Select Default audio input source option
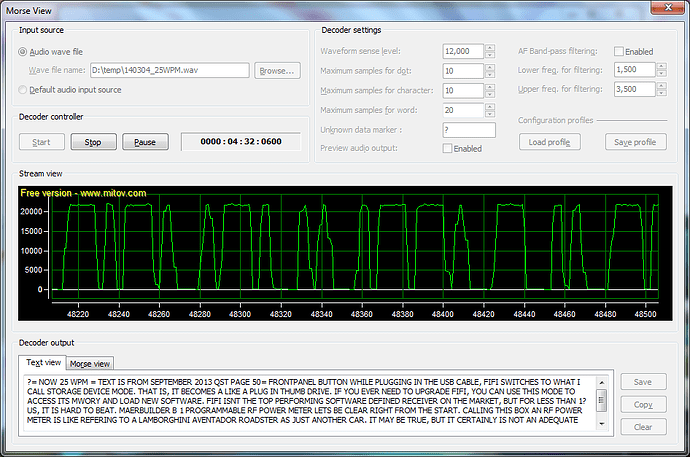The height and width of the screenshot is (457, 690). coord(24,90)
